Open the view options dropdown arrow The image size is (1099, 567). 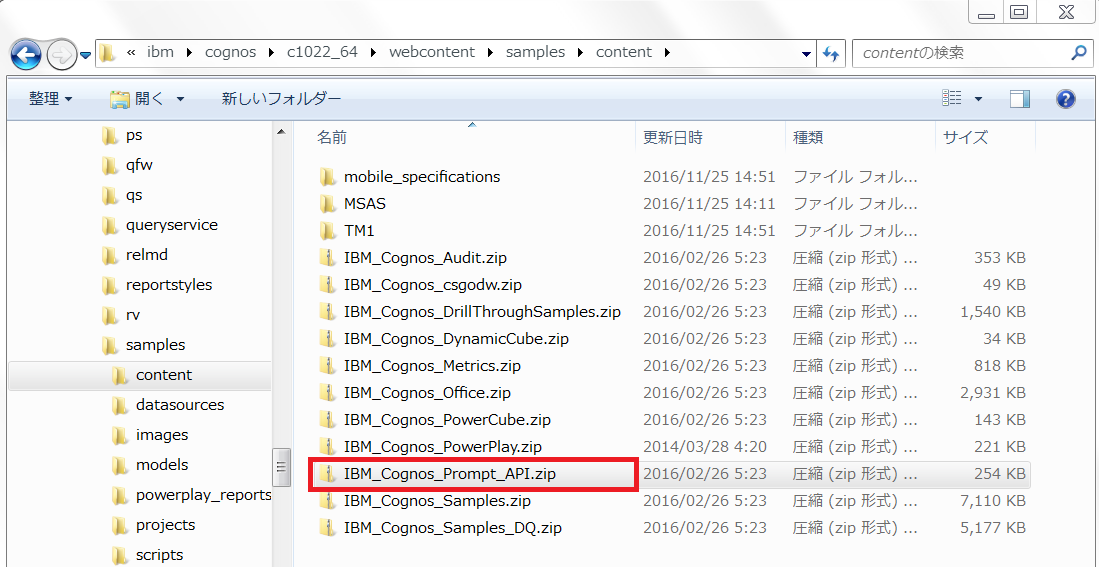coord(978,100)
